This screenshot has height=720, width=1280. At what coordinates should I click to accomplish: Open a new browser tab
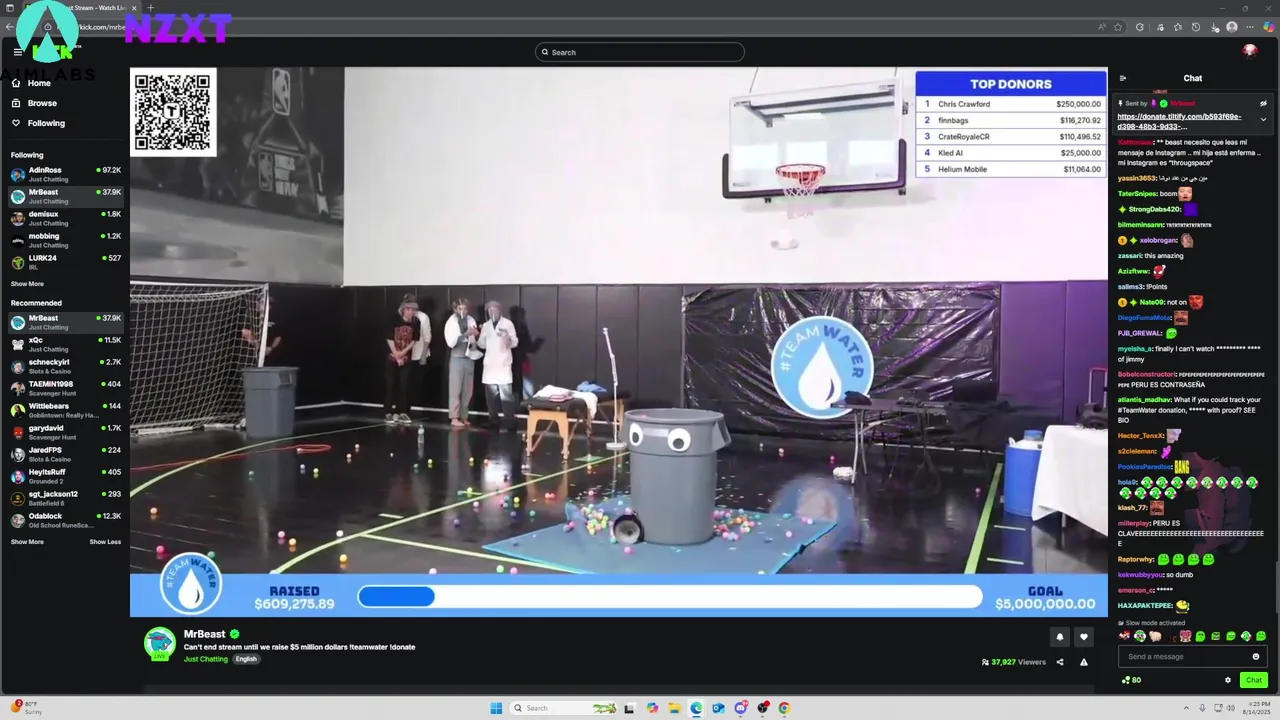(x=150, y=8)
